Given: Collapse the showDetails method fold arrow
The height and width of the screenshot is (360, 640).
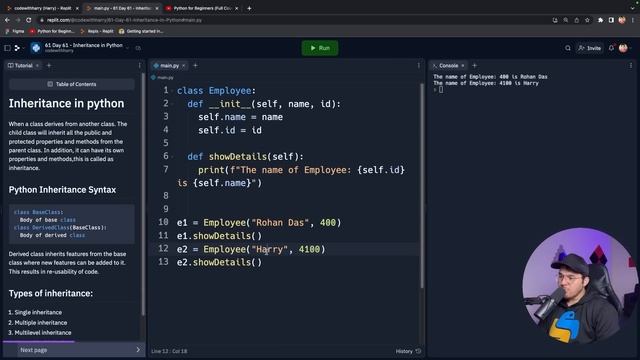Looking at the screenshot, I should (x=173, y=156).
